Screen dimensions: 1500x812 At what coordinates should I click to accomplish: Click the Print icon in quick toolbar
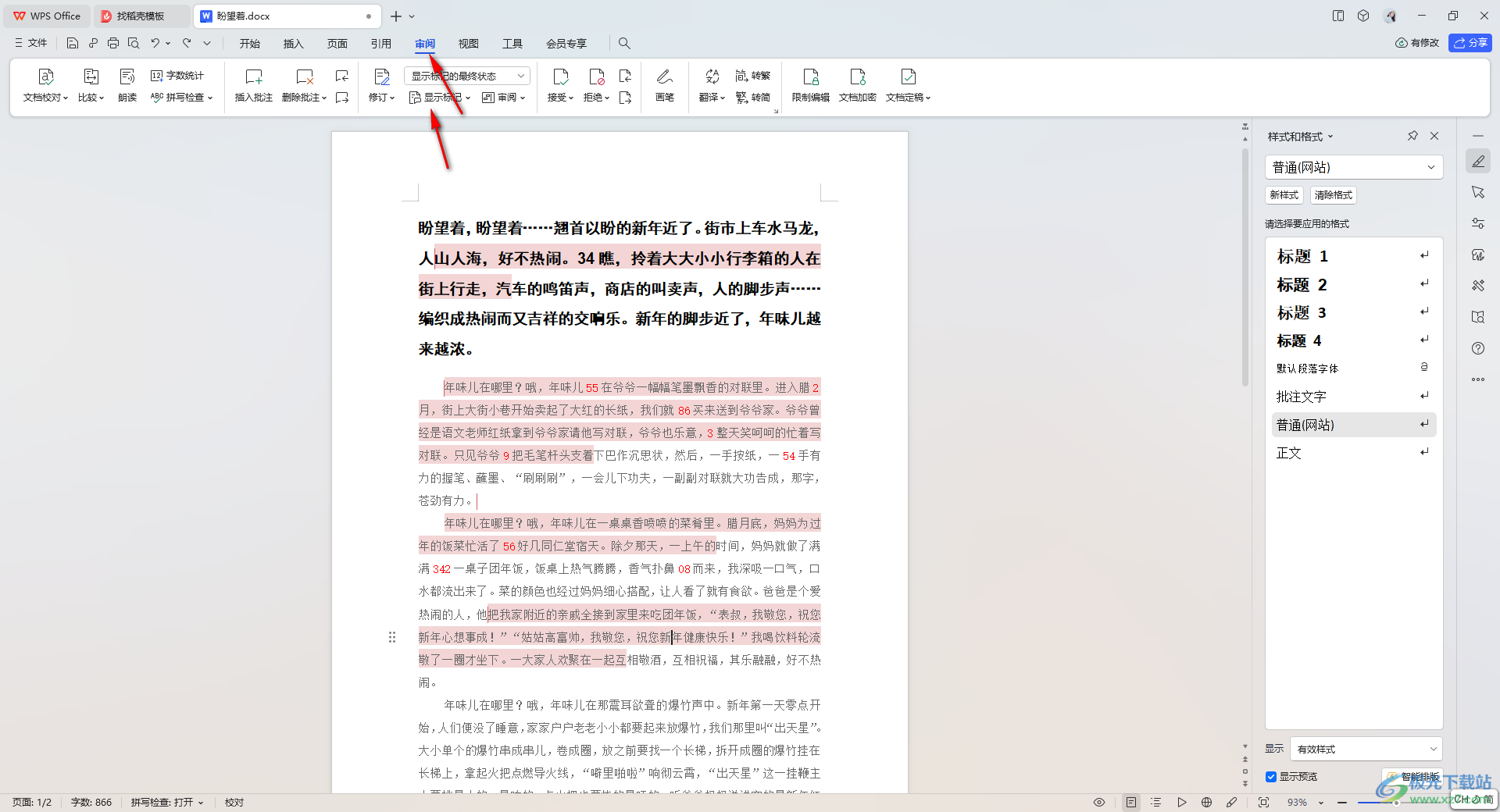click(x=112, y=43)
